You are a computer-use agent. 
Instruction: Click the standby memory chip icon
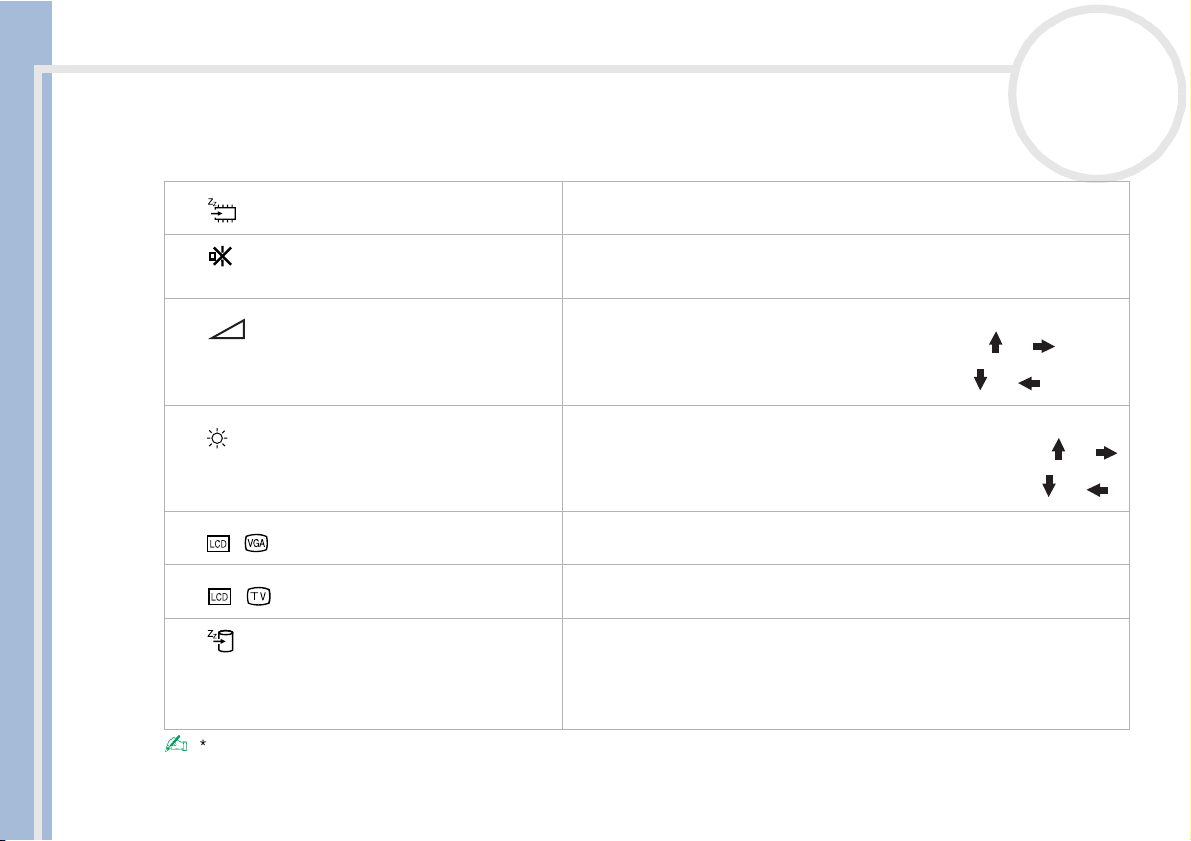tap(222, 210)
